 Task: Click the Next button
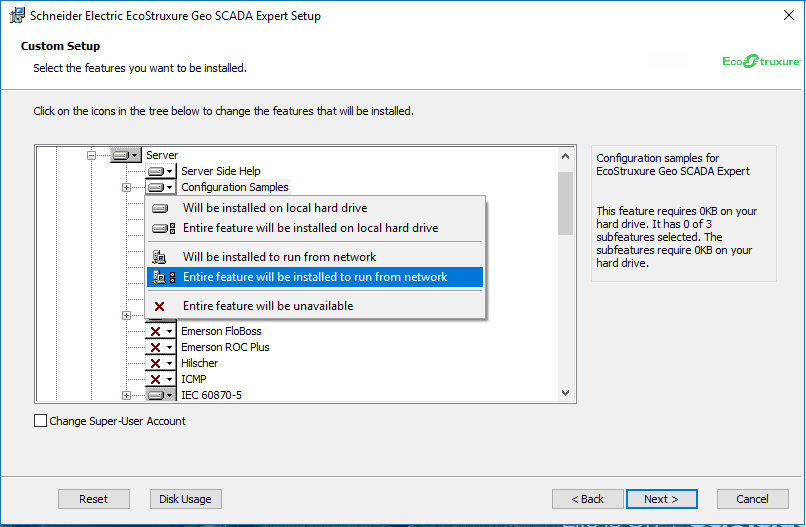coord(662,499)
